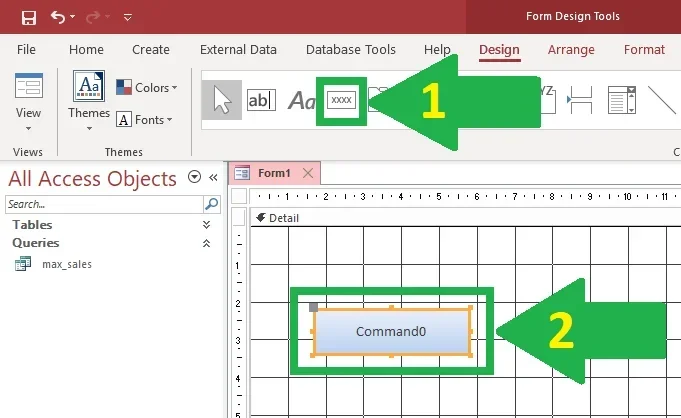
Task: Select the Page Break control tool
Action: 580,100
